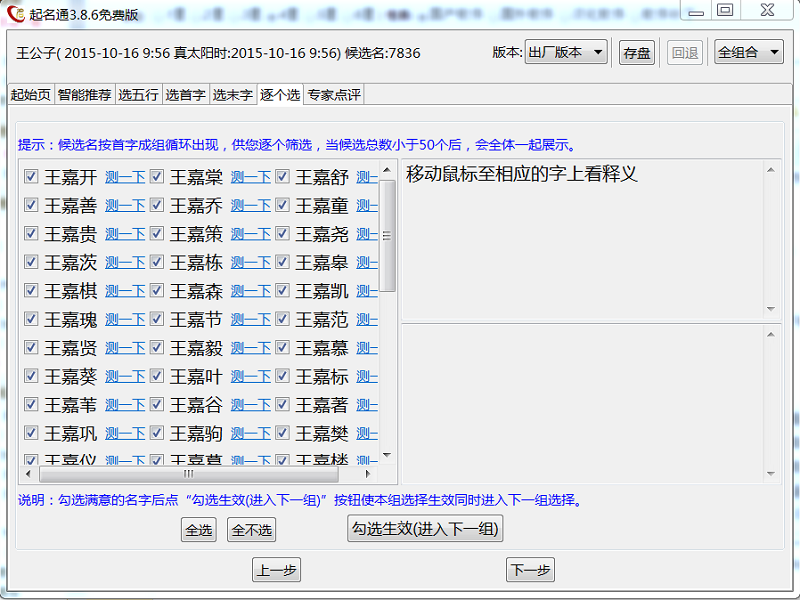The image size is (800, 600).
Task: Click the 测一下 link next to 王嘉善
Action: tap(123, 207)
